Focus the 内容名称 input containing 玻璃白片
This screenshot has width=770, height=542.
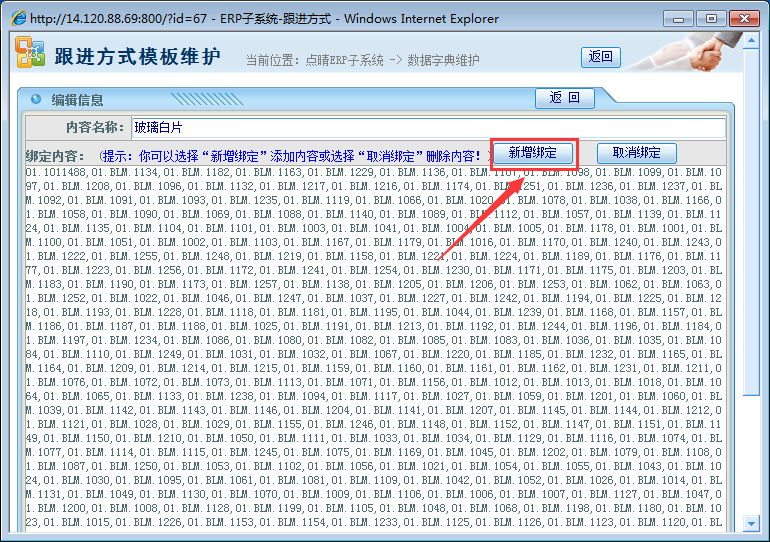pos(428,128)
